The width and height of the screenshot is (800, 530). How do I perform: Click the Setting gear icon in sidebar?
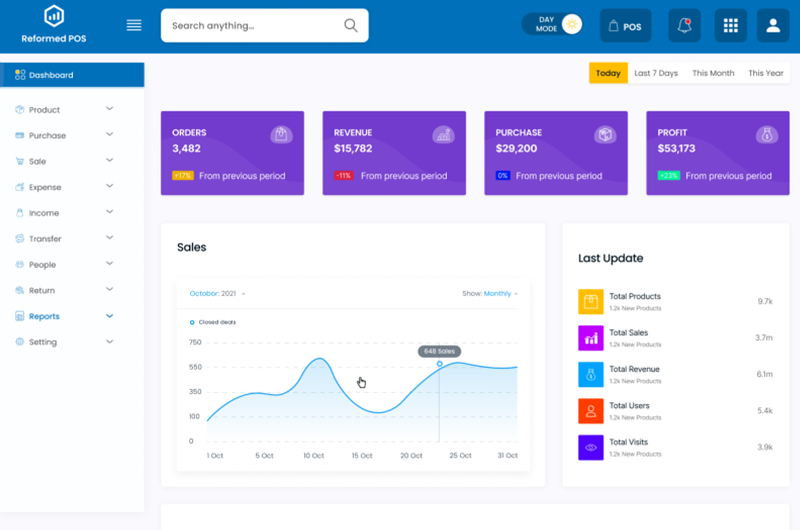click(19, 342)
